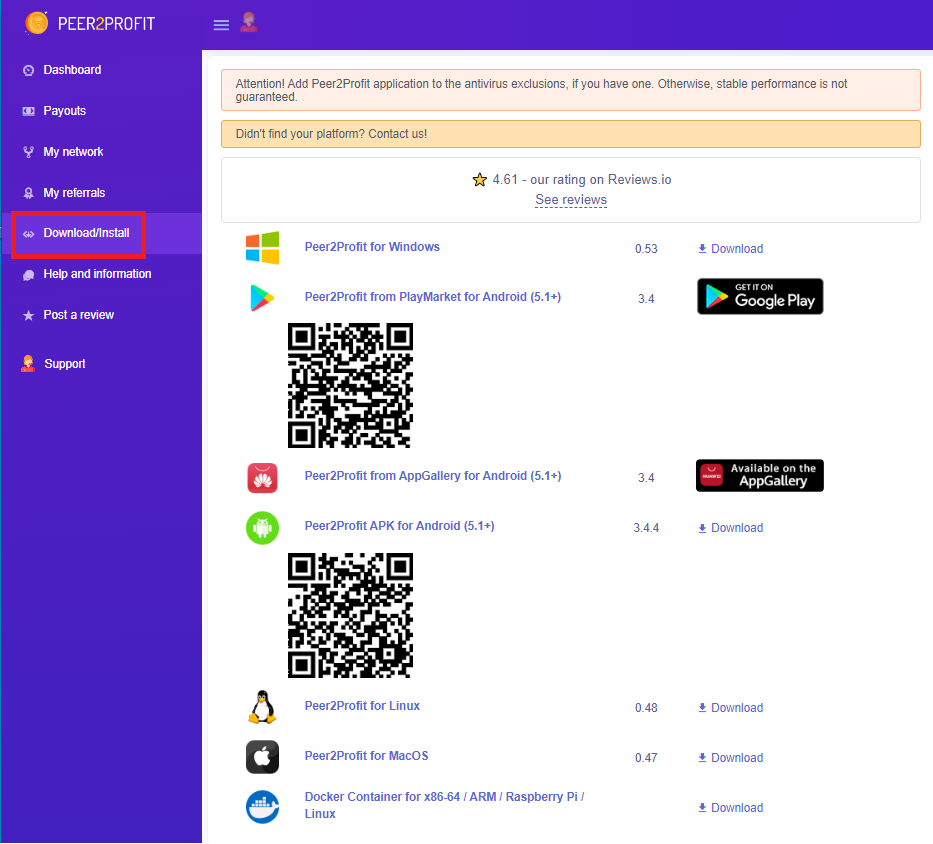Click the Peer2Profit coin logo icon
933x844 pixels.
coord(36,23)
